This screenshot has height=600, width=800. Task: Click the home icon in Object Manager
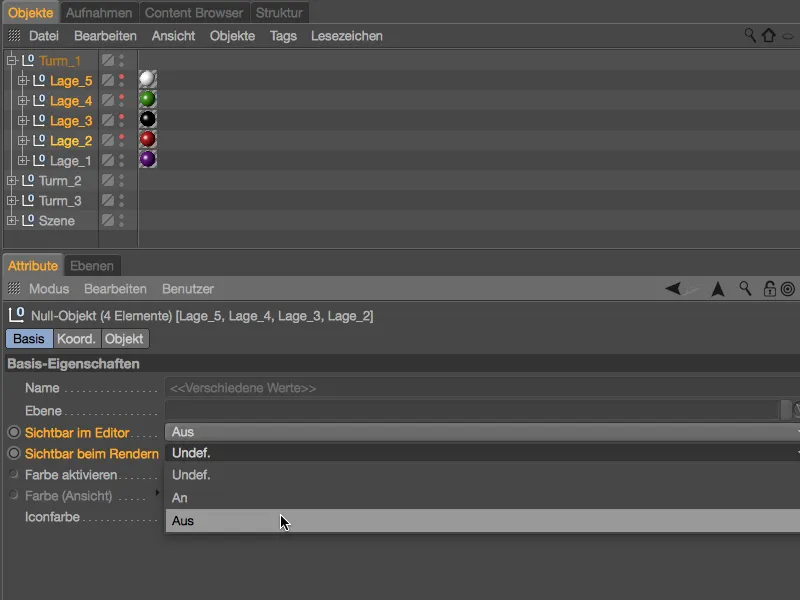(768, 35)
